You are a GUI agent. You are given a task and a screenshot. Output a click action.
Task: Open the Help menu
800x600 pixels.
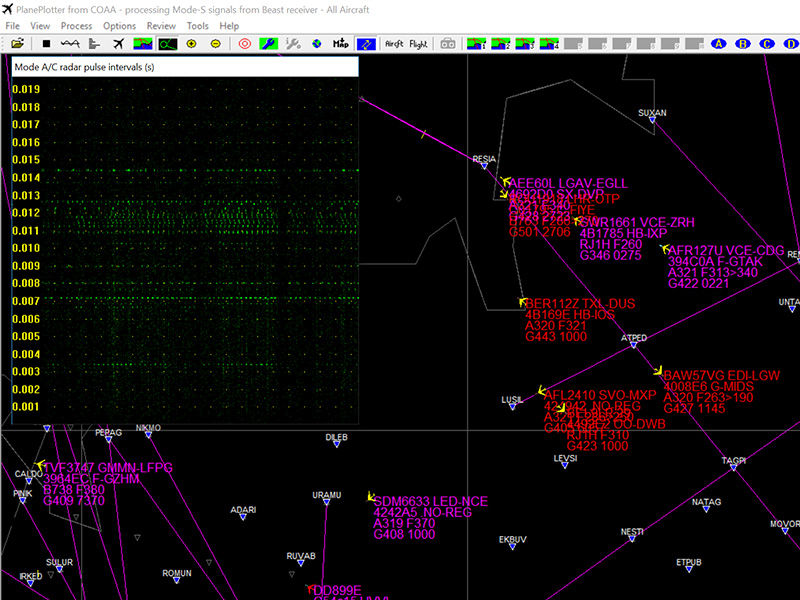229,26
